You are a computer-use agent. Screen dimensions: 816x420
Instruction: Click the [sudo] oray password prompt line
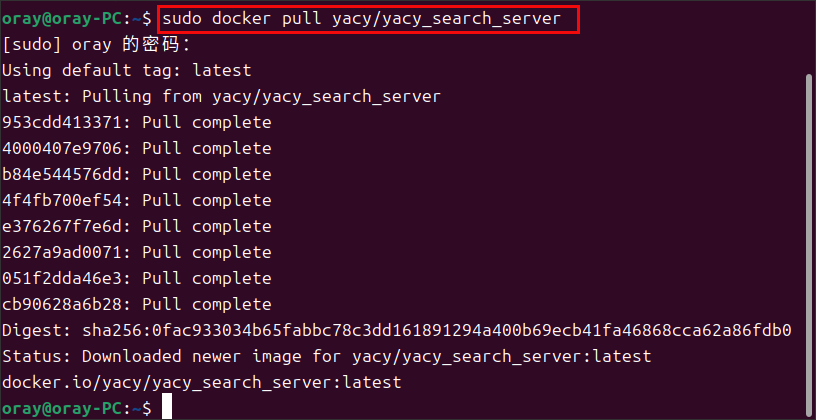coord(96,45)
